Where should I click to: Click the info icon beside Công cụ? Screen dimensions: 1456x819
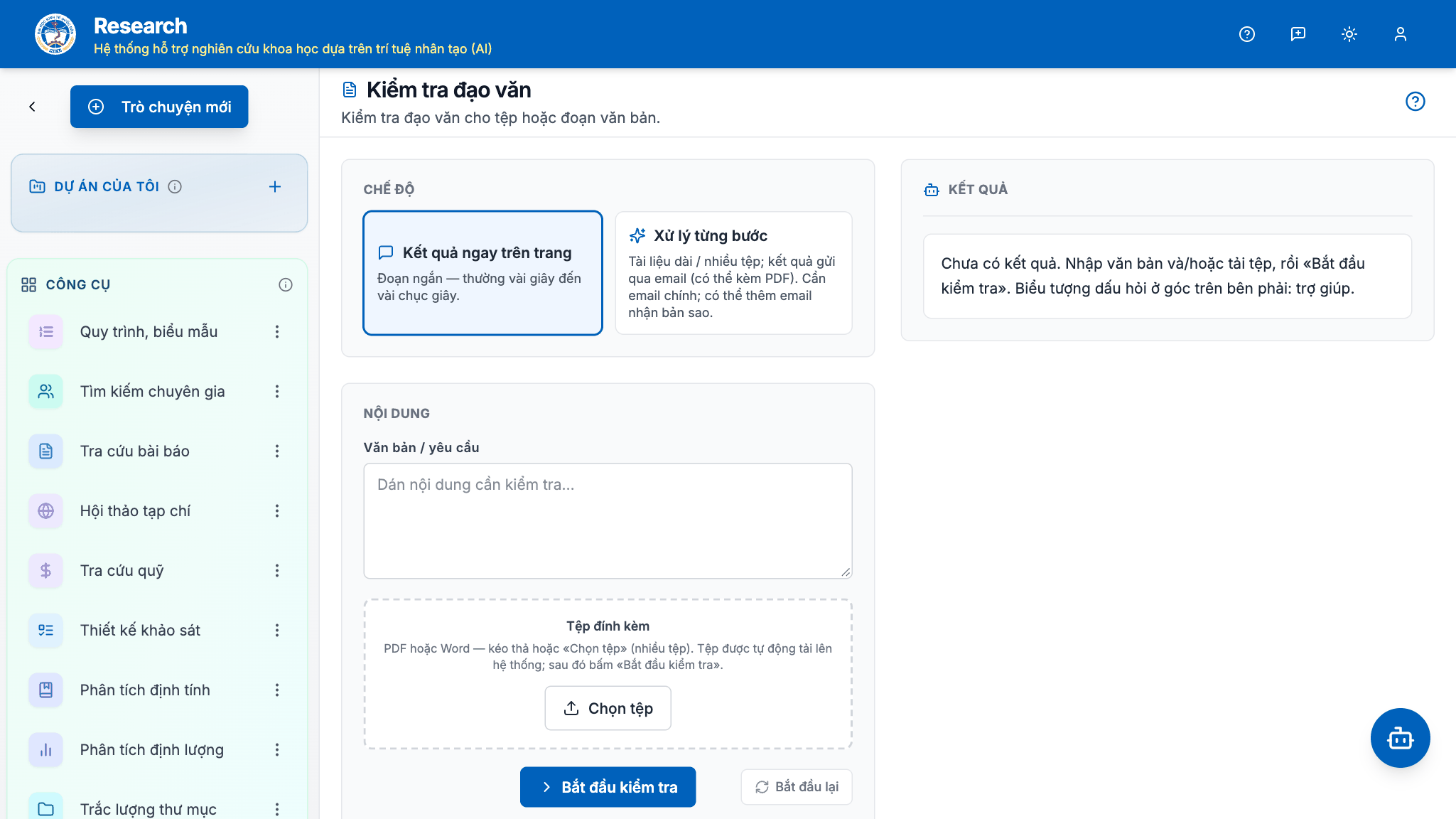(286, 285)
